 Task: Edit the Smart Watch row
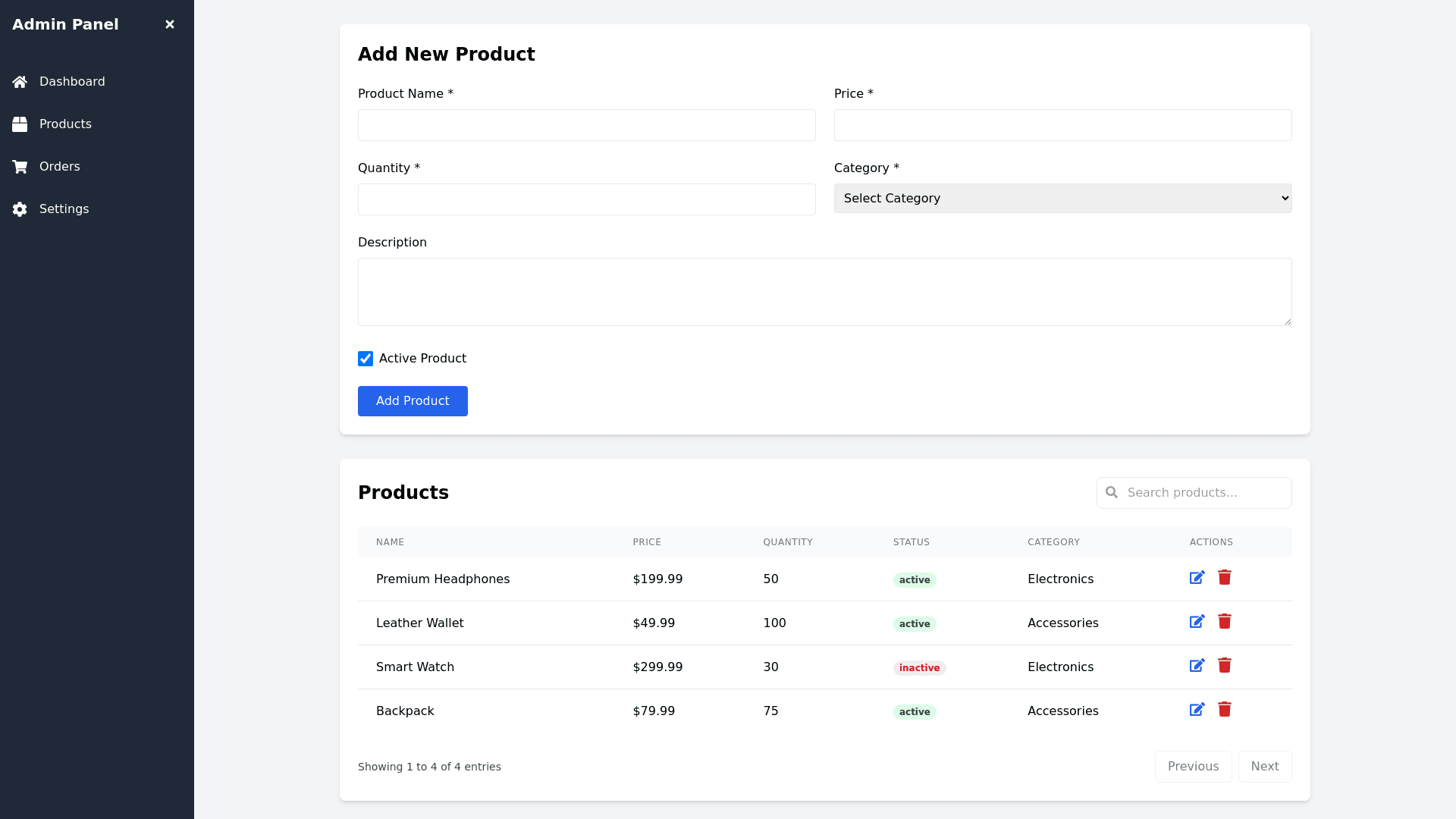[x=1197, y=666]
